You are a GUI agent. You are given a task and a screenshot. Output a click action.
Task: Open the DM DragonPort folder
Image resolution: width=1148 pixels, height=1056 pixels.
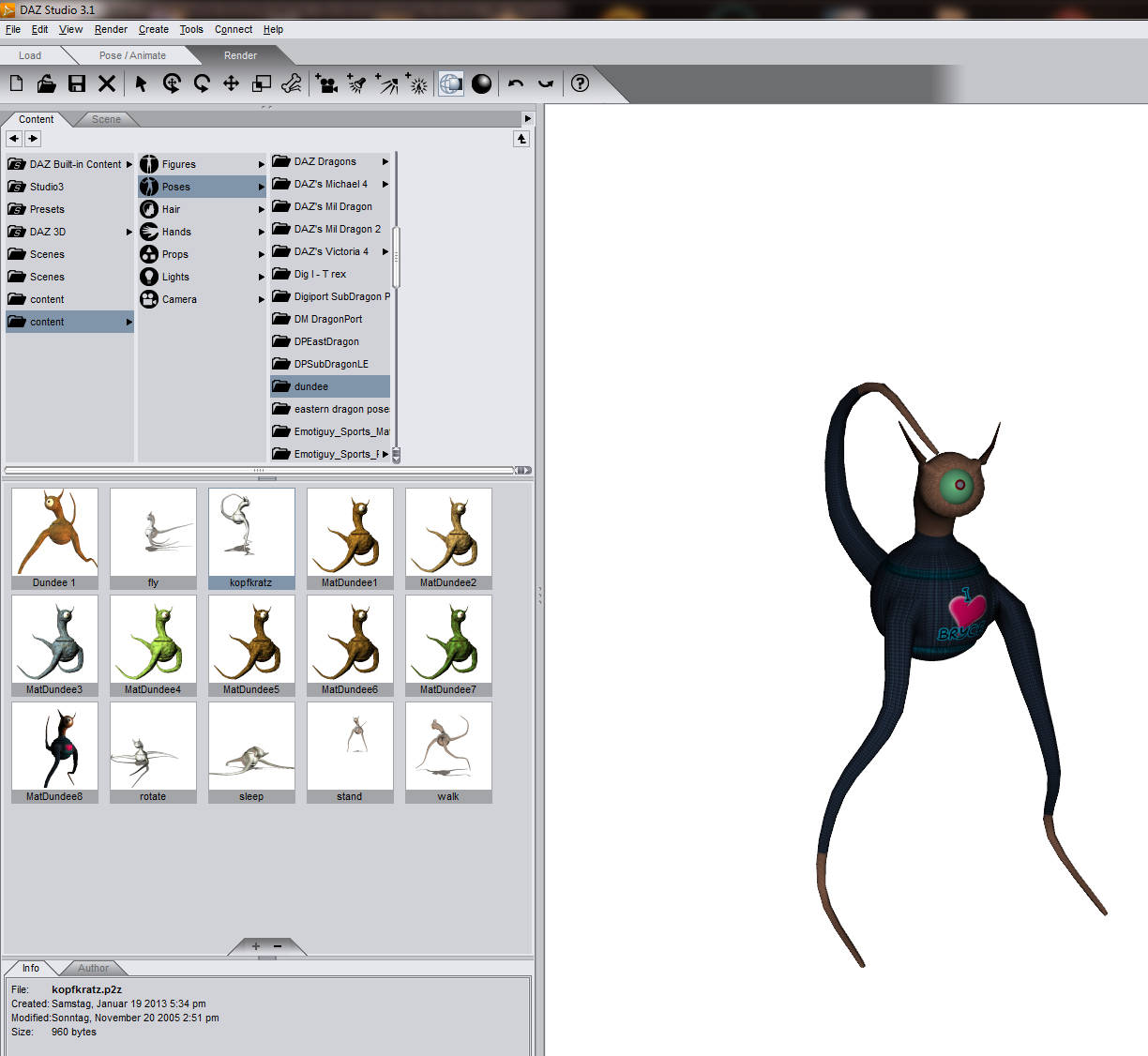tap(330, 319)
